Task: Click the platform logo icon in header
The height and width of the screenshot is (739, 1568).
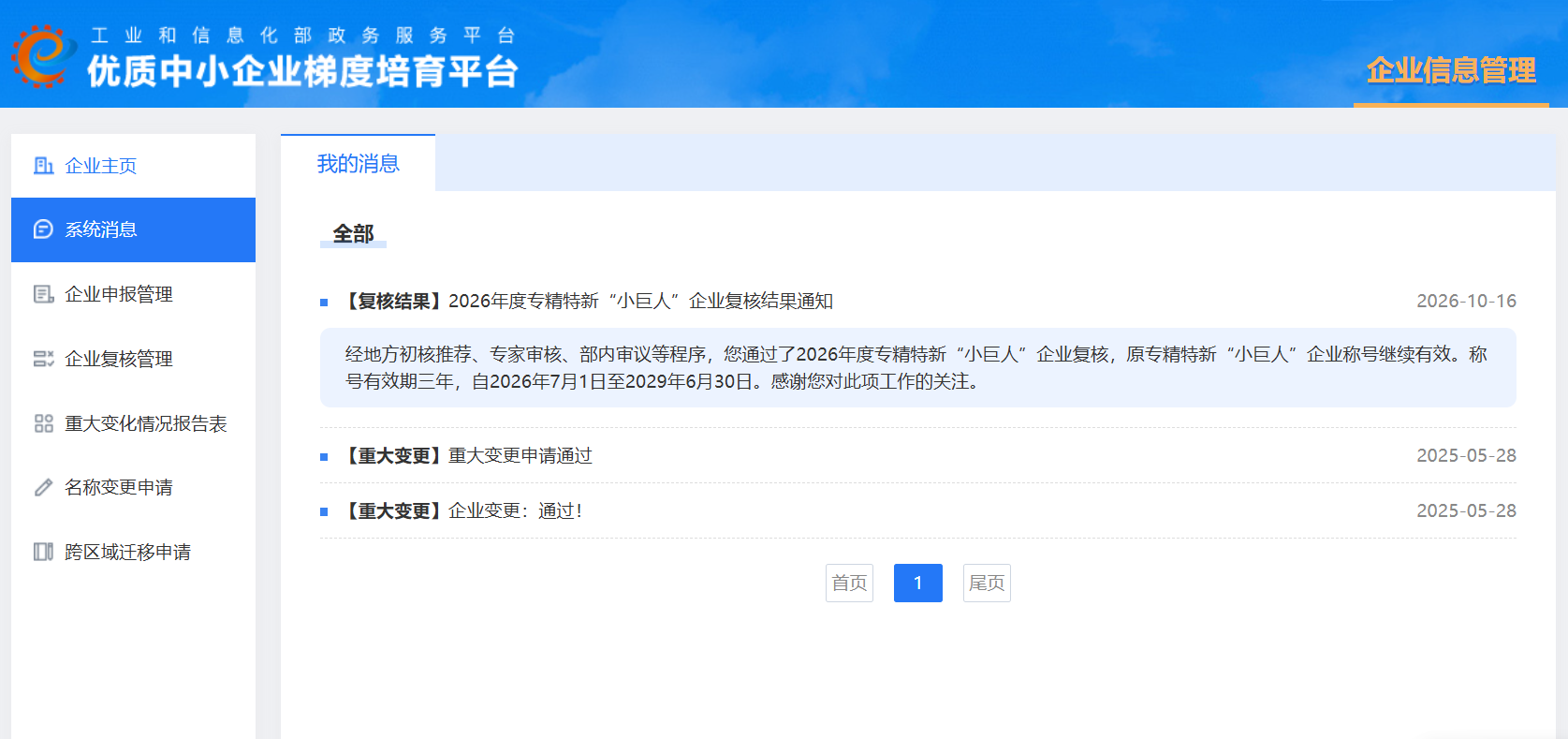Action: (43, 56)
